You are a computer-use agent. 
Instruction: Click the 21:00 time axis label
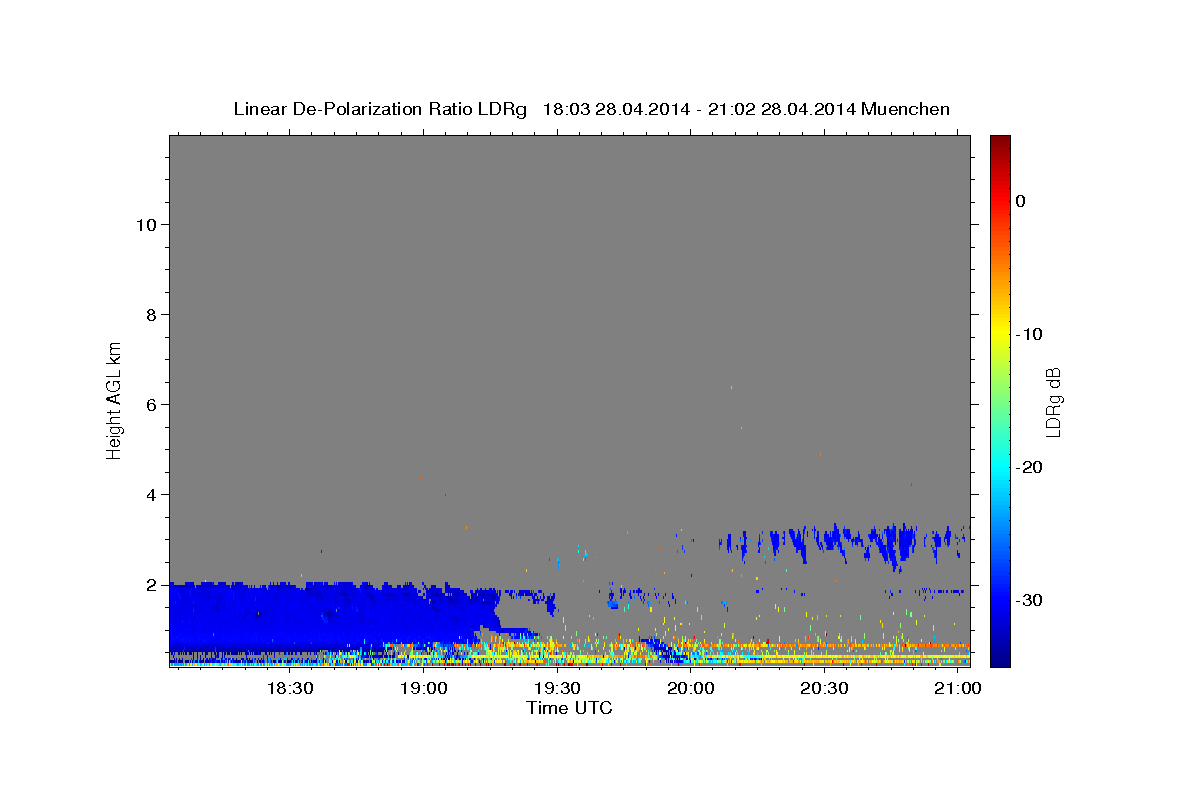point(958,689)
